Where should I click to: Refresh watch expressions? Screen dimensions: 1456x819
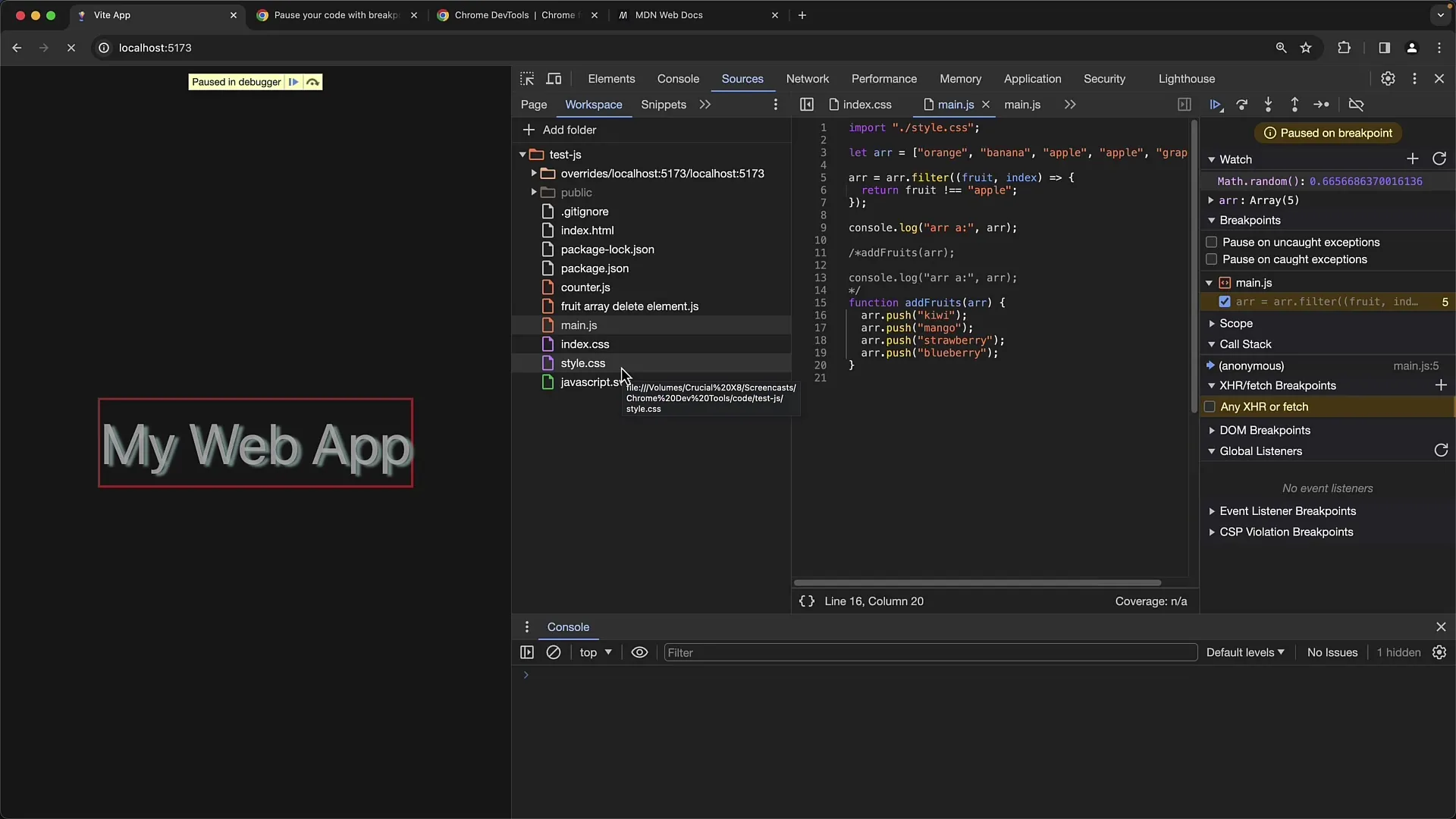(x=1439, y=158)
